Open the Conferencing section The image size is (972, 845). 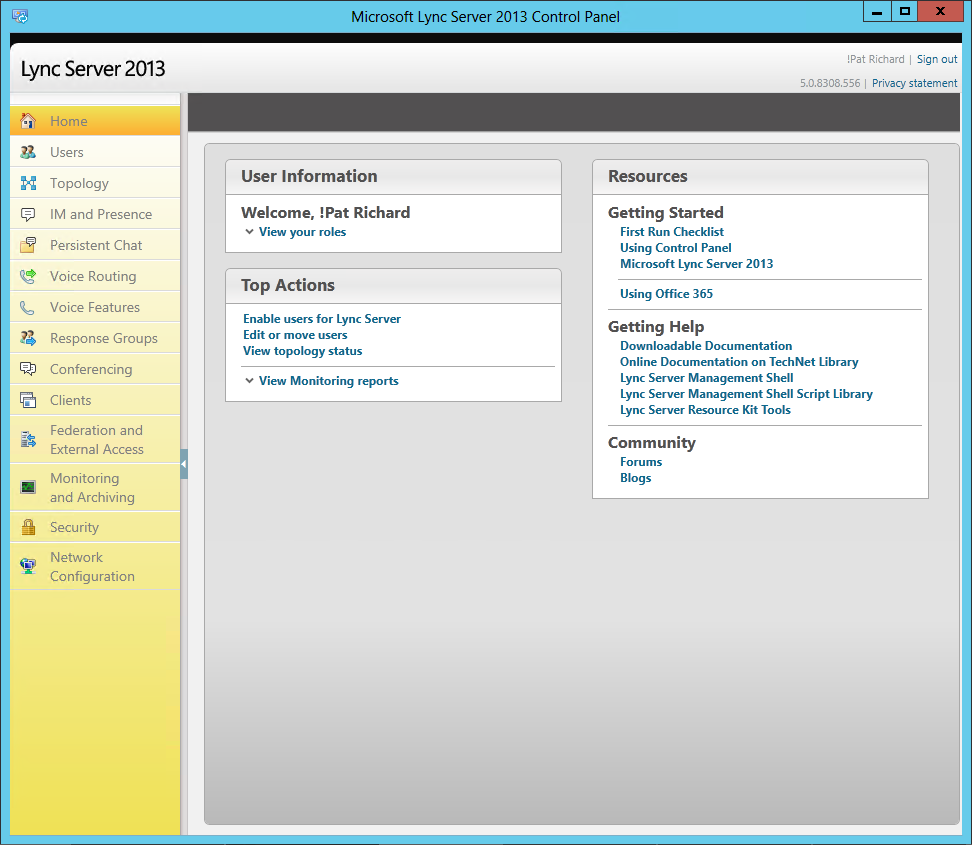(95, 369)
